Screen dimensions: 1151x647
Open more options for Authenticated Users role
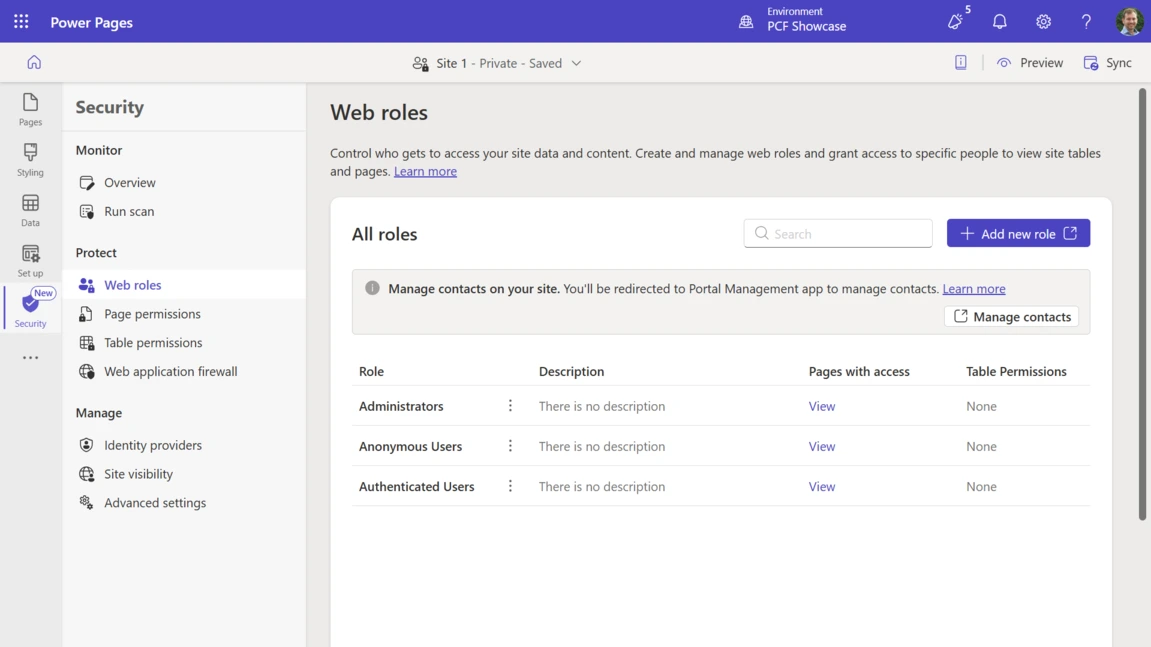(x=510, y=485)
